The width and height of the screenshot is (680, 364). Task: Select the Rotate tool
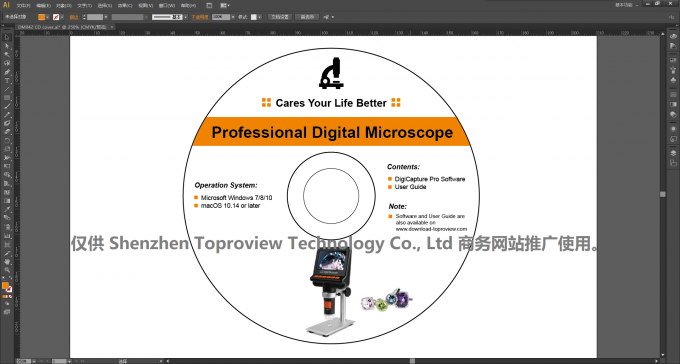(x=7, y=141)
